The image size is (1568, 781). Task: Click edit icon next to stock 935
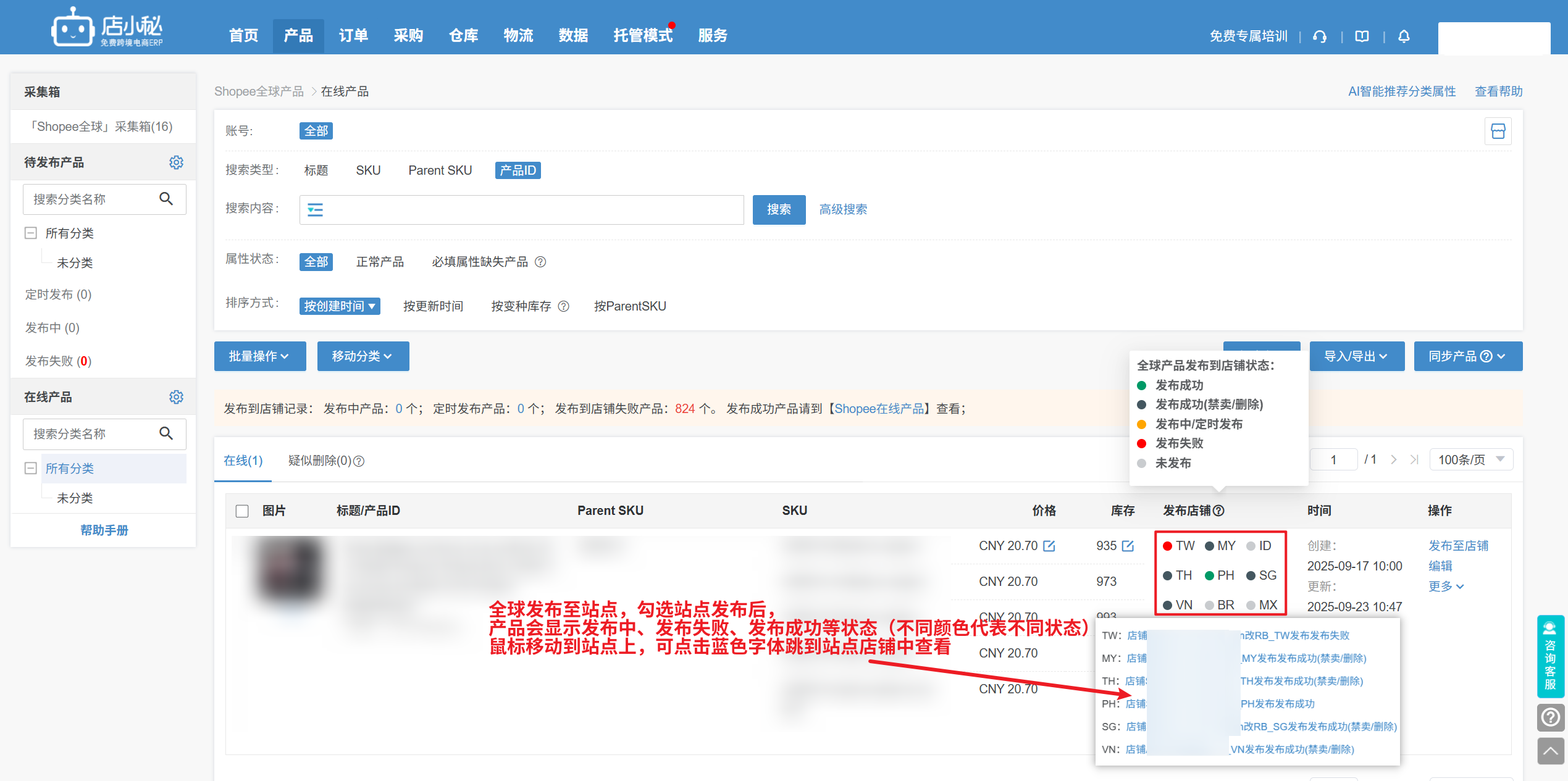tap(1128, 546)
